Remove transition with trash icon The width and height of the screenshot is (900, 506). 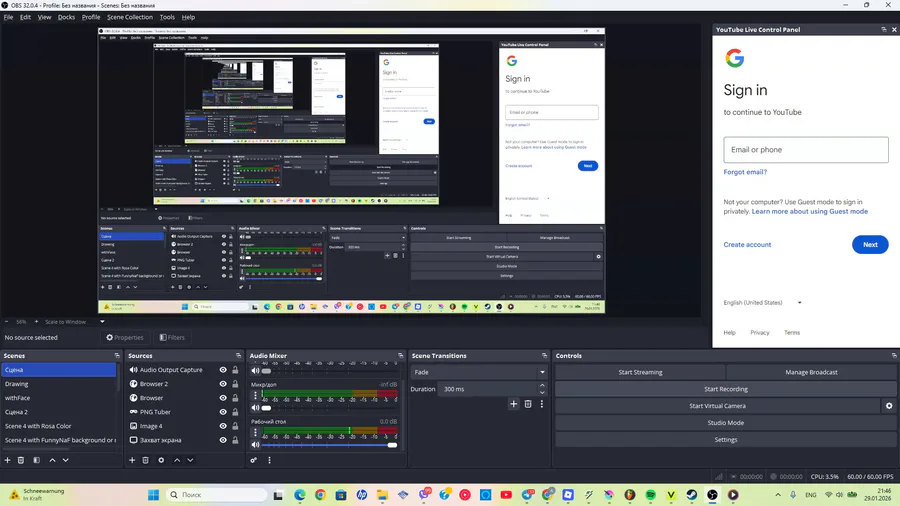(528, 404)
